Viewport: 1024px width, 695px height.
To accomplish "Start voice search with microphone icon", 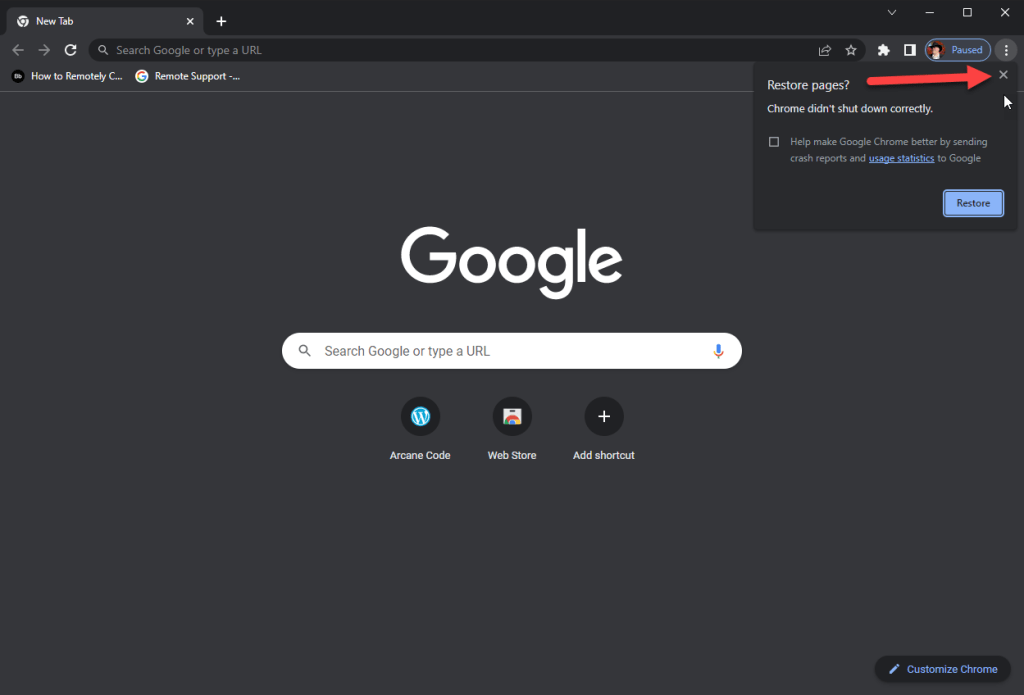I will pos(718,351).
